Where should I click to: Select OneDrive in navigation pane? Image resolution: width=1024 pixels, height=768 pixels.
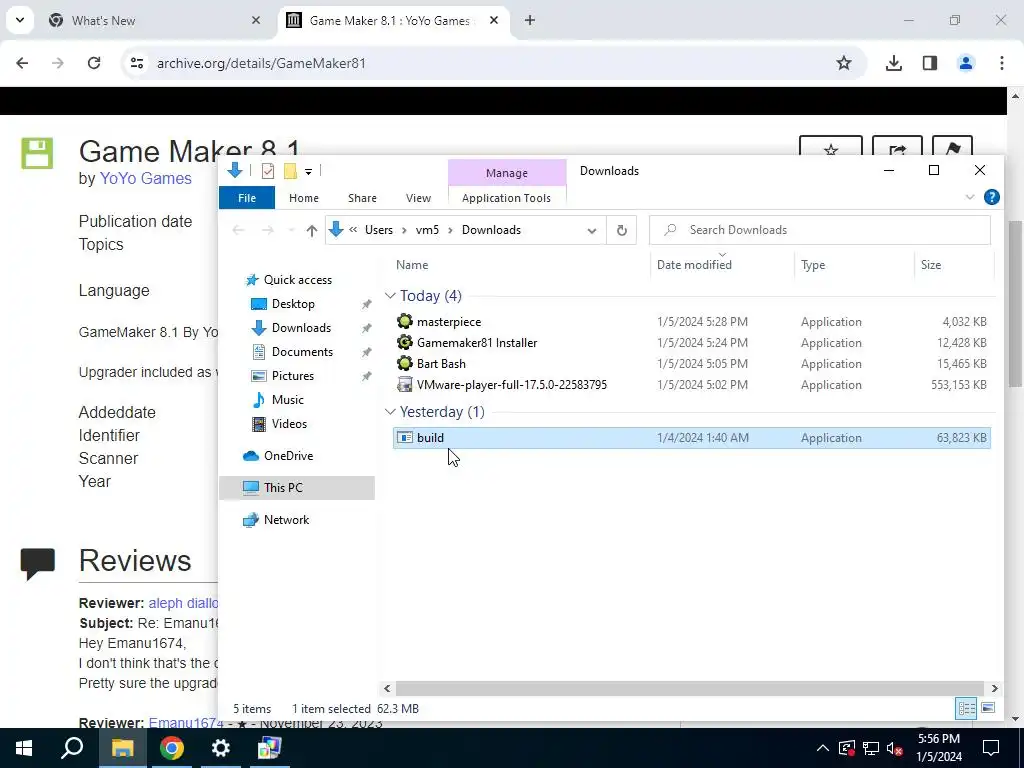288,456
